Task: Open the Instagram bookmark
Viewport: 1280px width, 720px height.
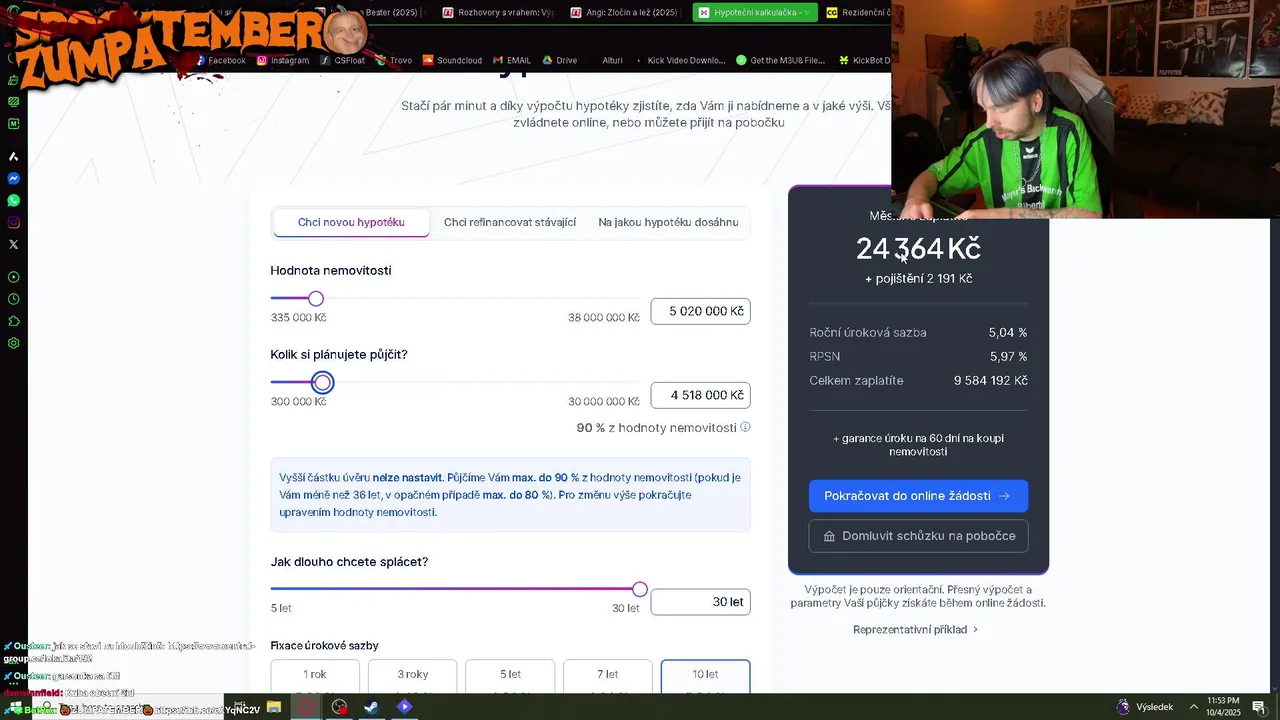Action: (283, 60)
